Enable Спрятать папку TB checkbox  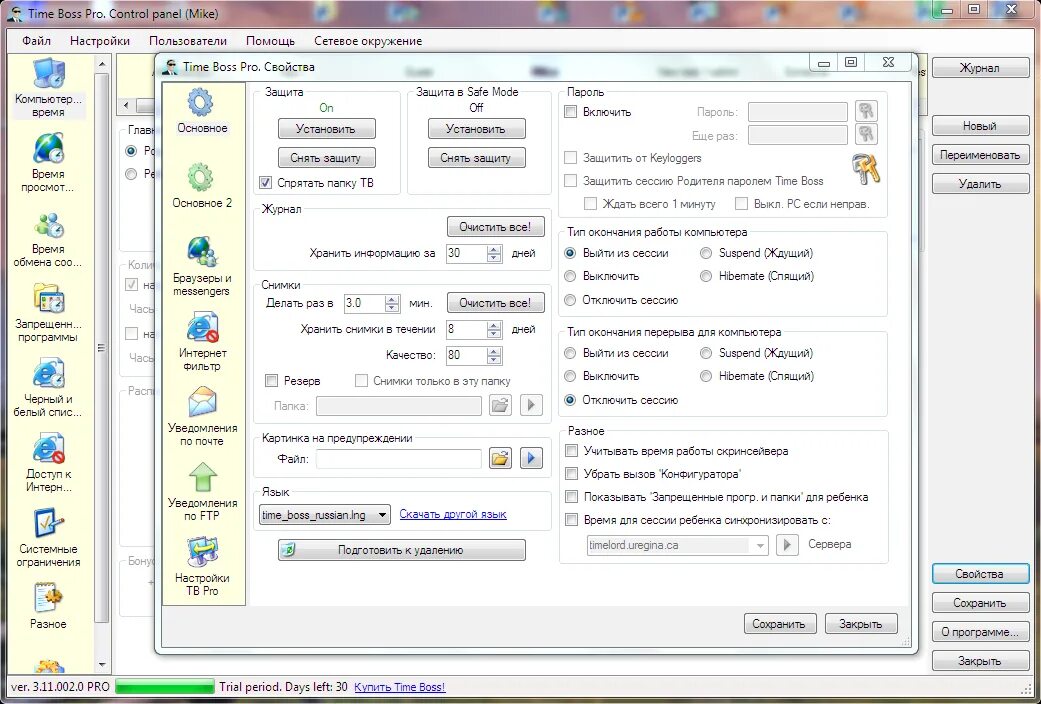[x=266, y=183]
